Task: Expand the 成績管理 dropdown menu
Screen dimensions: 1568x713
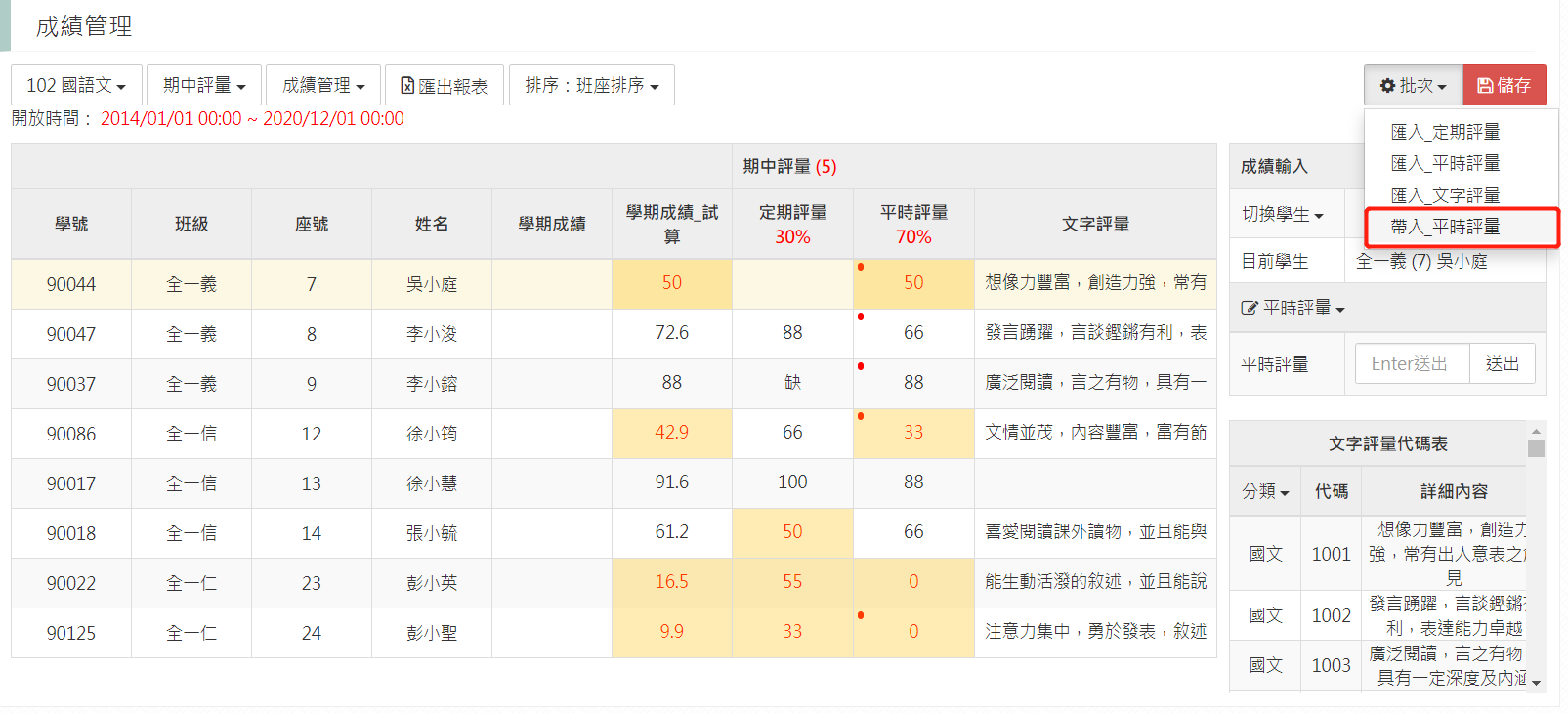Action: point(323,85)
